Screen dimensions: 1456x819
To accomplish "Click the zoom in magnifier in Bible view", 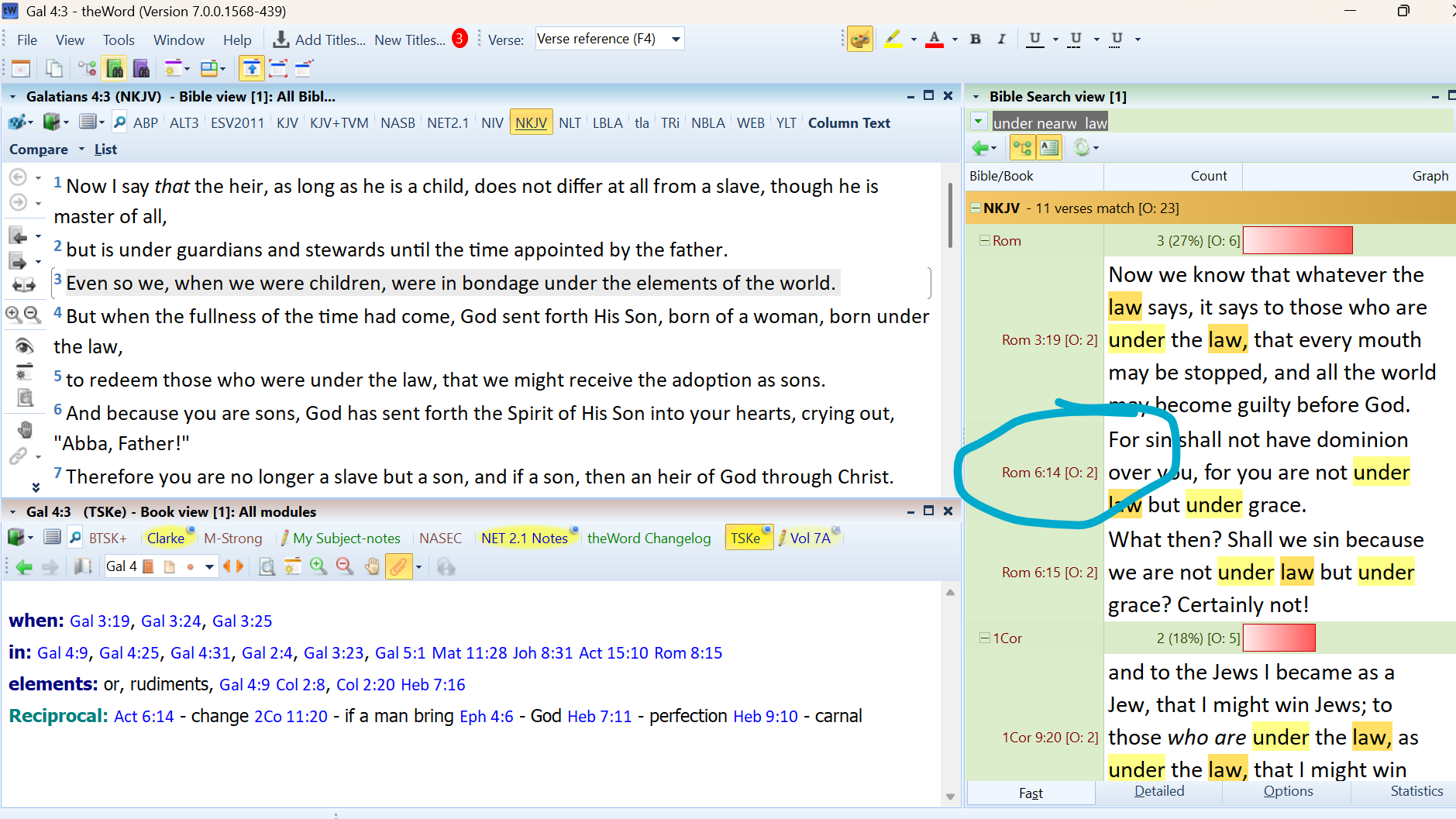I will coord(13,314).
